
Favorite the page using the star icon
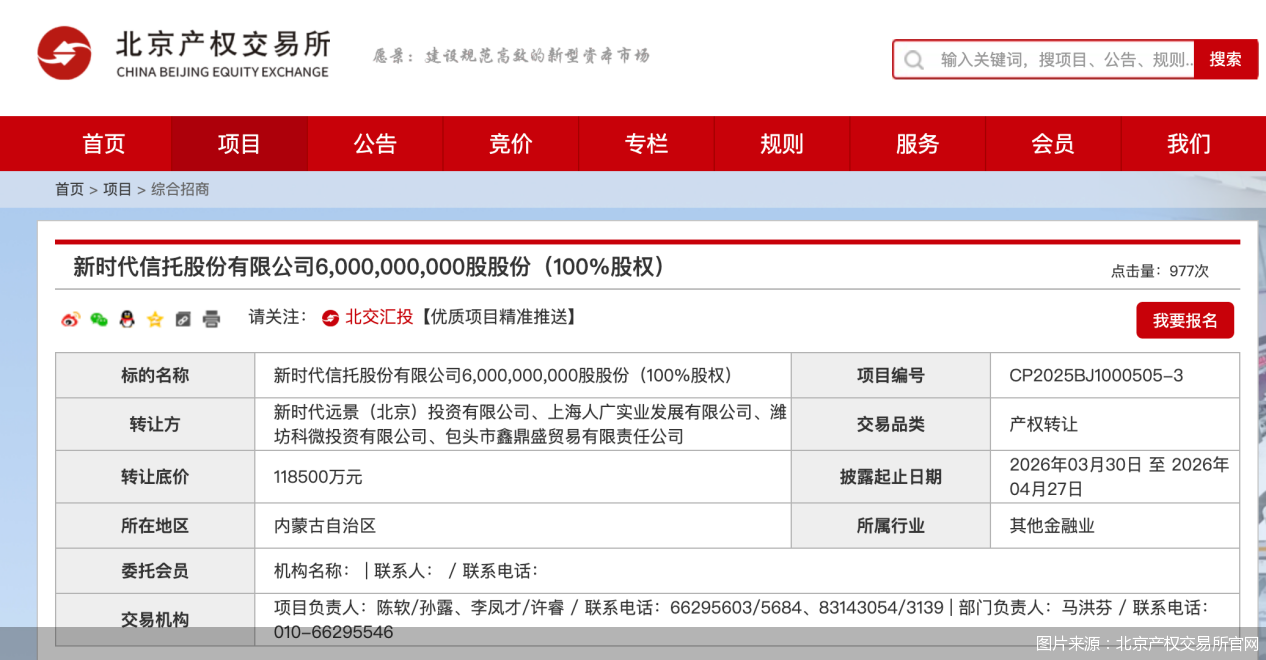click(x=154, y=319)
